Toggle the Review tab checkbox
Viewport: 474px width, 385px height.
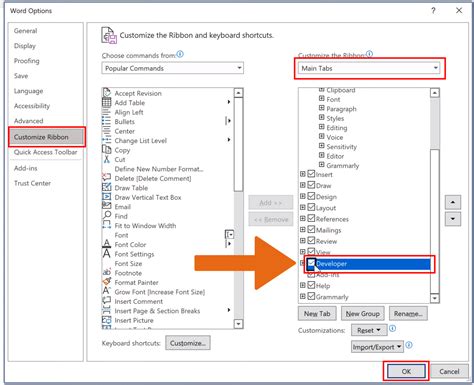pyautogui.click(x=311, y=240)
